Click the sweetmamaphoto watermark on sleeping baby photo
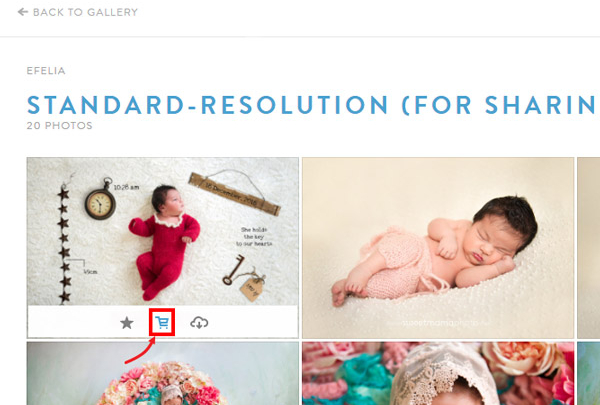 pyautogui.click(x=439, y=323)
